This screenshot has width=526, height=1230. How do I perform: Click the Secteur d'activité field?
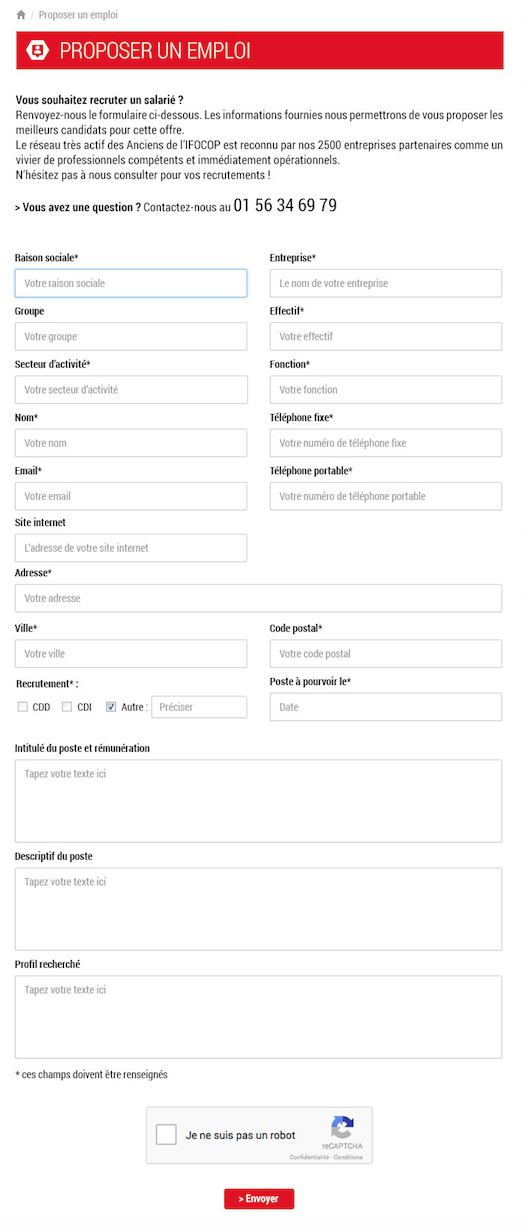[x=131, y=389]
